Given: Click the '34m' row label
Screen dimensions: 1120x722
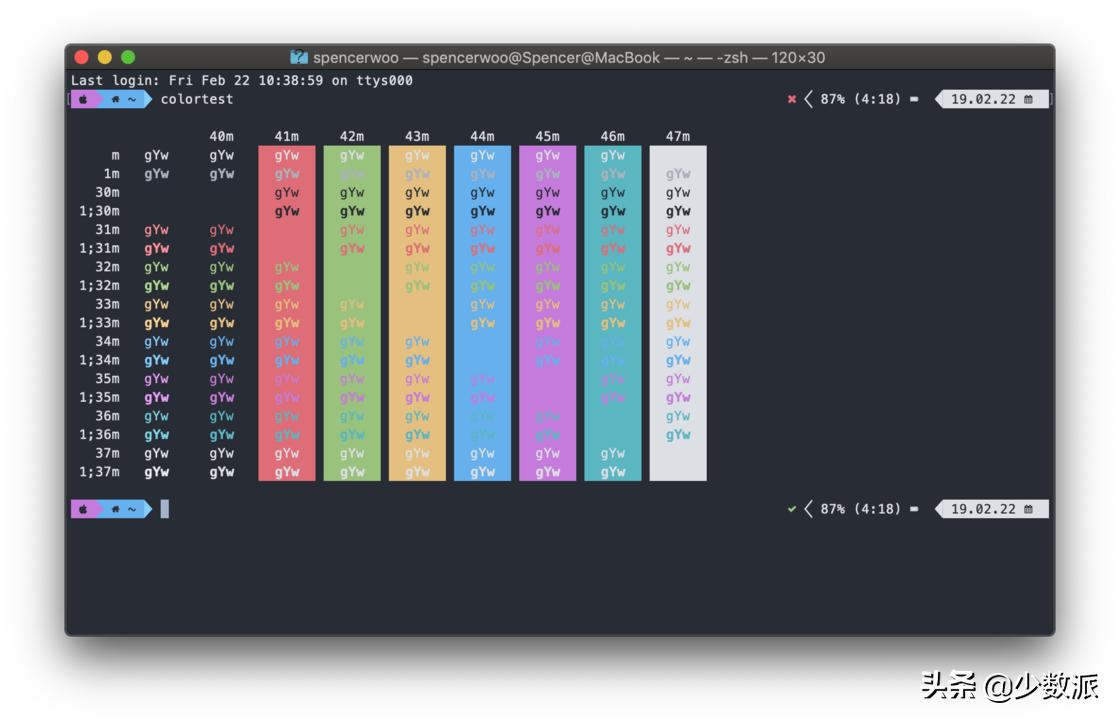Looking at the screenshot, I should point(107,341).
